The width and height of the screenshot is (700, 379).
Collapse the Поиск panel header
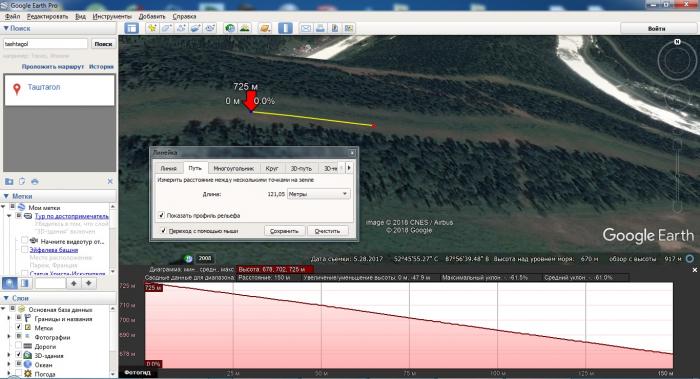point(17,28)
